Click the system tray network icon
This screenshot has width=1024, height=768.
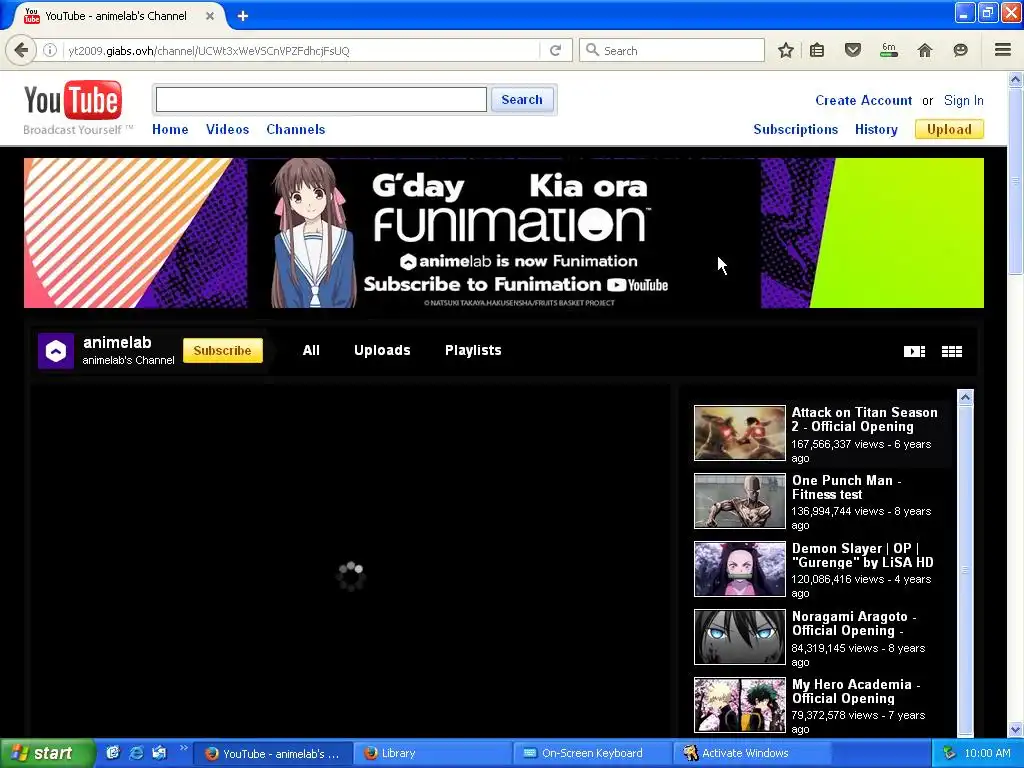(x=948, y=753)
